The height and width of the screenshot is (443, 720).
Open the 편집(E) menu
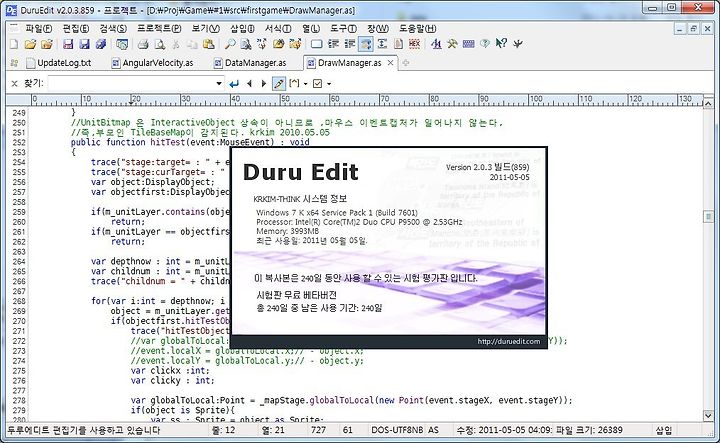(x=76, y=28)
